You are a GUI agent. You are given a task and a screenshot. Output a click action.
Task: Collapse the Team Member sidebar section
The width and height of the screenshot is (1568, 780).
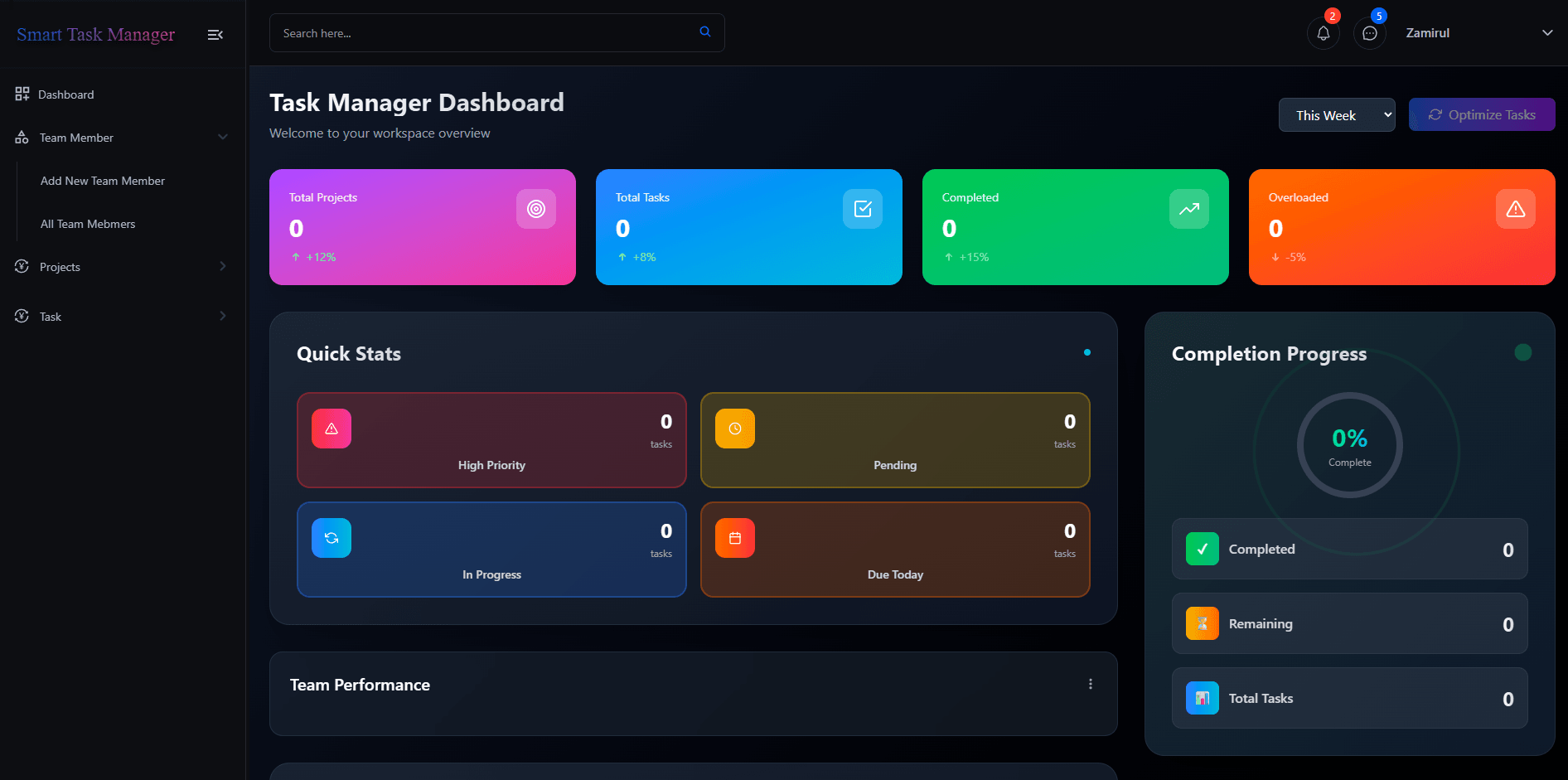tap(122, 137)
